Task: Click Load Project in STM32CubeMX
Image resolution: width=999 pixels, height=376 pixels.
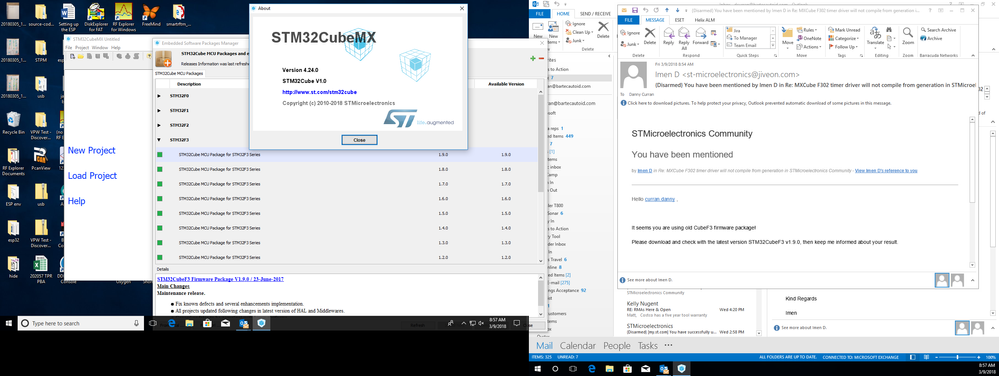Action: tap(92, 176)
